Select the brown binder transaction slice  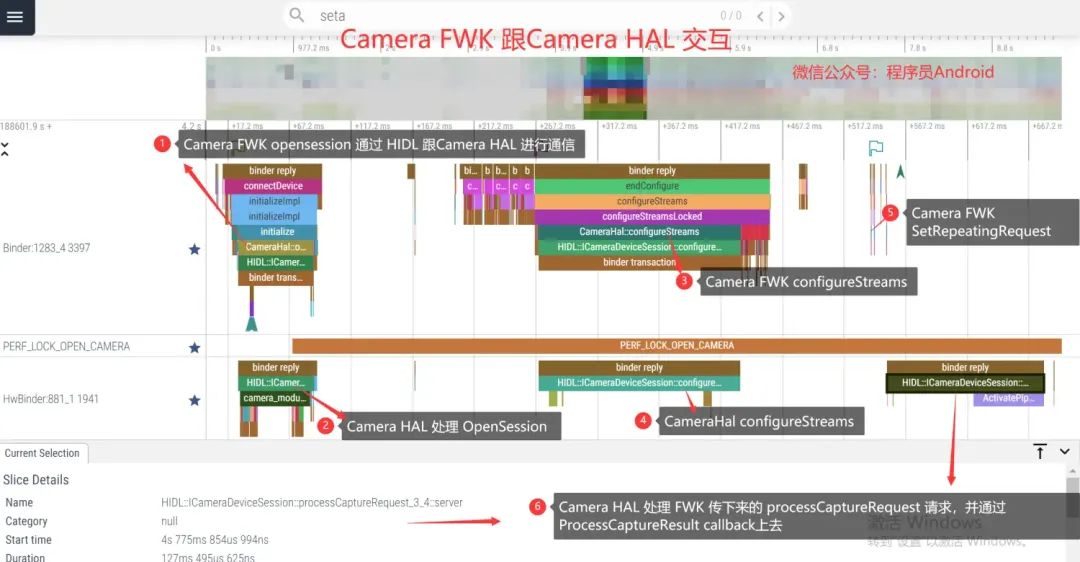click(x=639, y=262)
